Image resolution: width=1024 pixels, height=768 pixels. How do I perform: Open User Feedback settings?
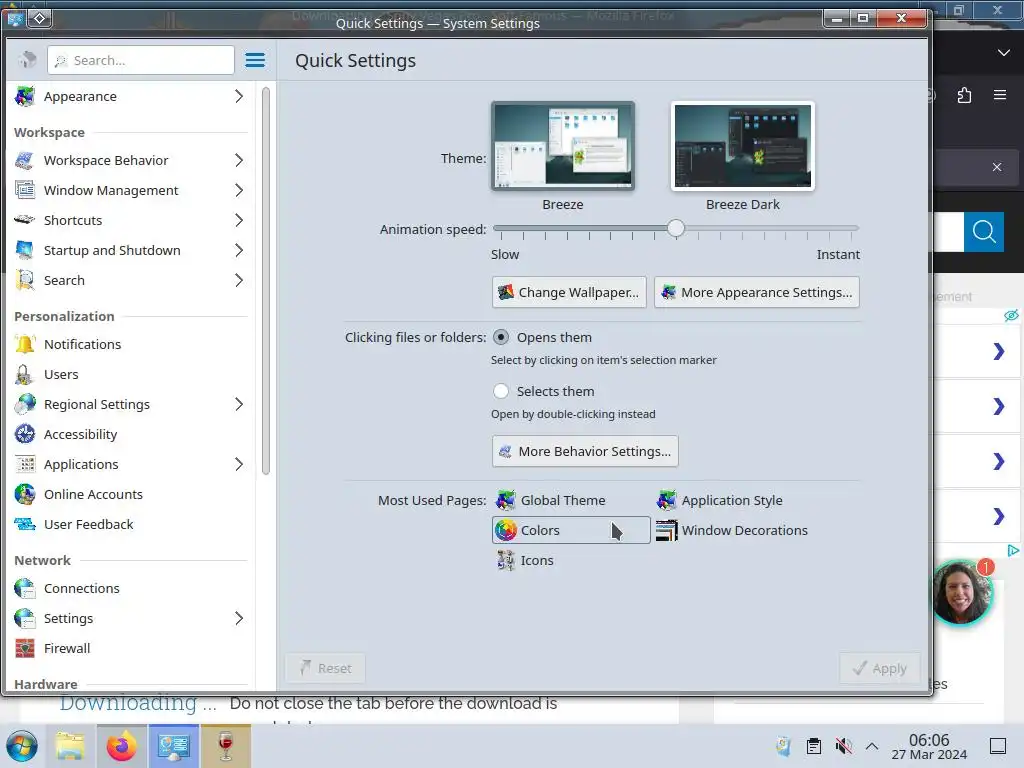pos(130,524)
